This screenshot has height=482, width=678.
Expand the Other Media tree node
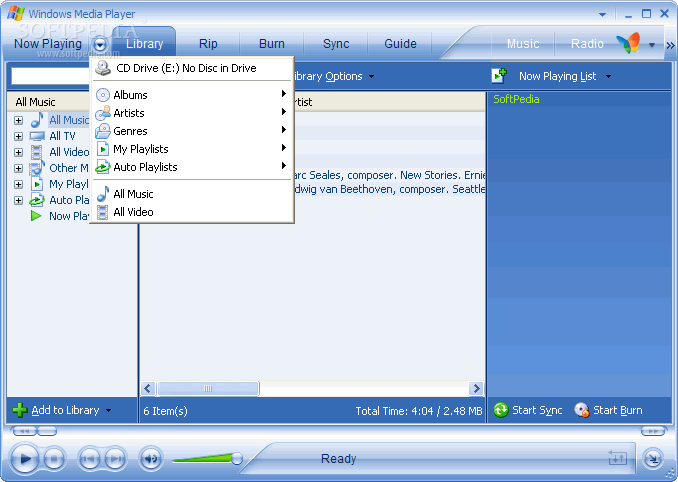coord(18,168)
